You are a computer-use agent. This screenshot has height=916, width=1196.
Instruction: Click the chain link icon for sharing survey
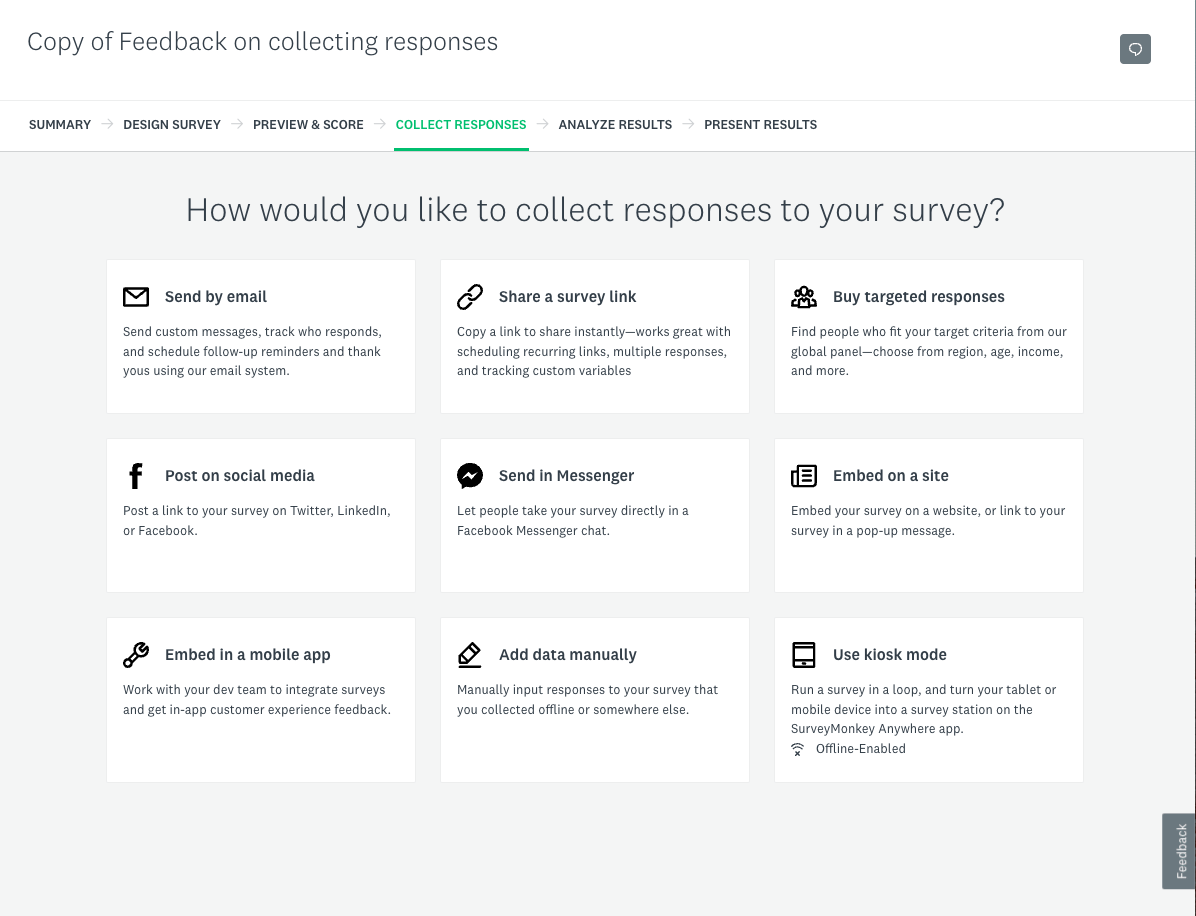point(470,297)
